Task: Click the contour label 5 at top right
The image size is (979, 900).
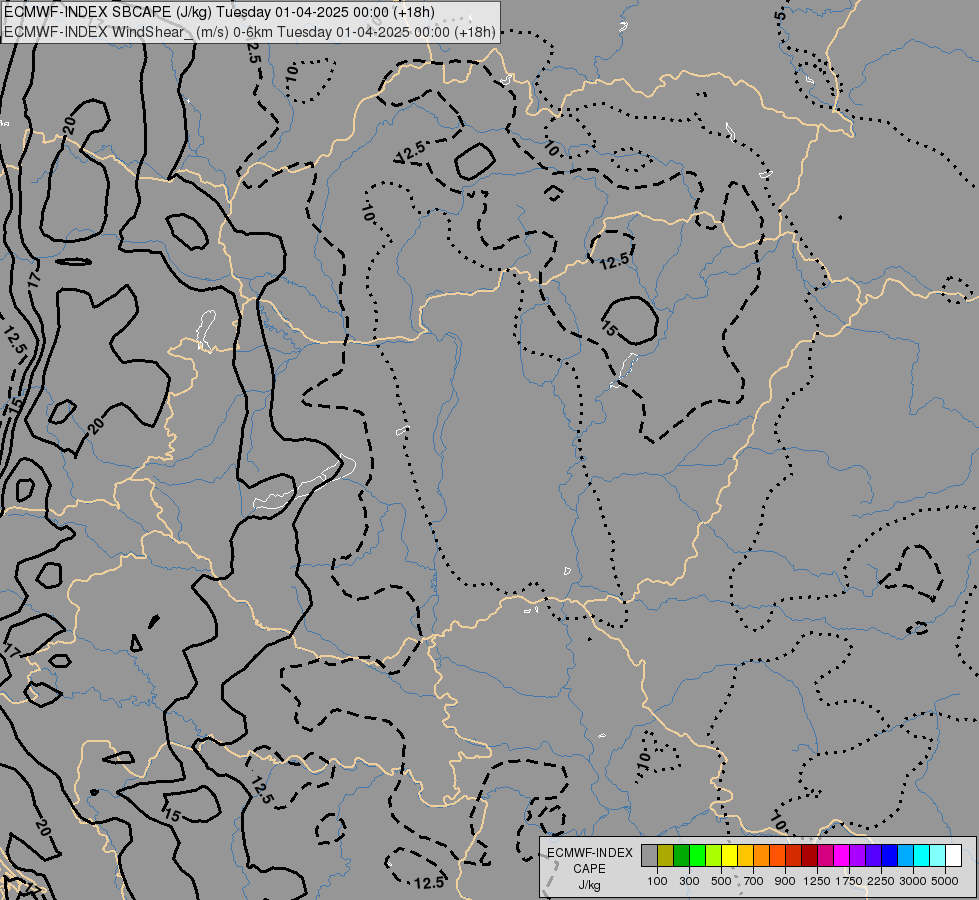Action: click(780, 15)
